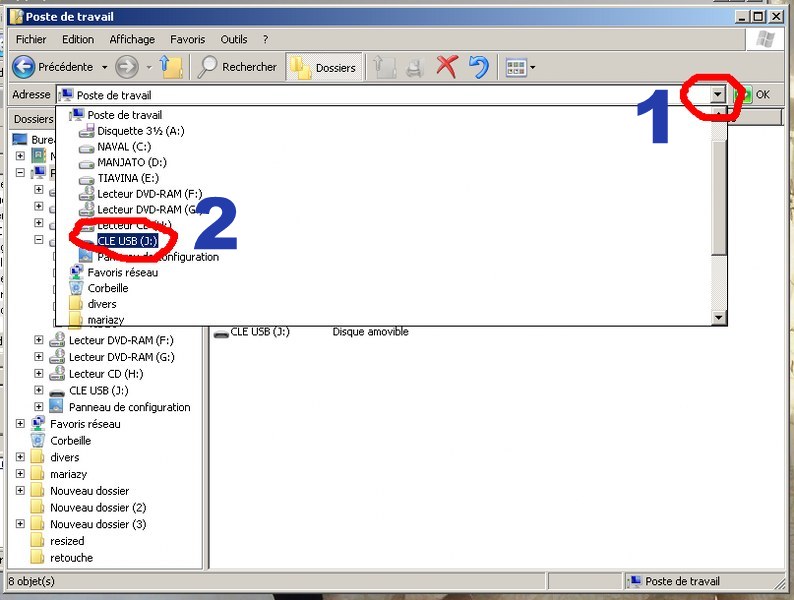The width and height of the screenshot is (794, 600).
Task: Click the blue undo arrow icon
Action: [479, 67]
